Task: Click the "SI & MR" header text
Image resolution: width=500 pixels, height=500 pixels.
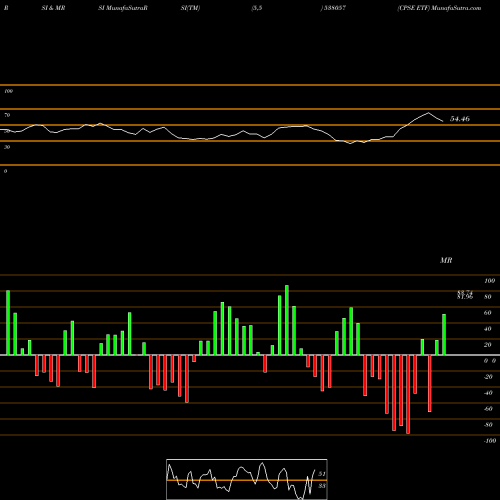Action: tap(53, 8)
